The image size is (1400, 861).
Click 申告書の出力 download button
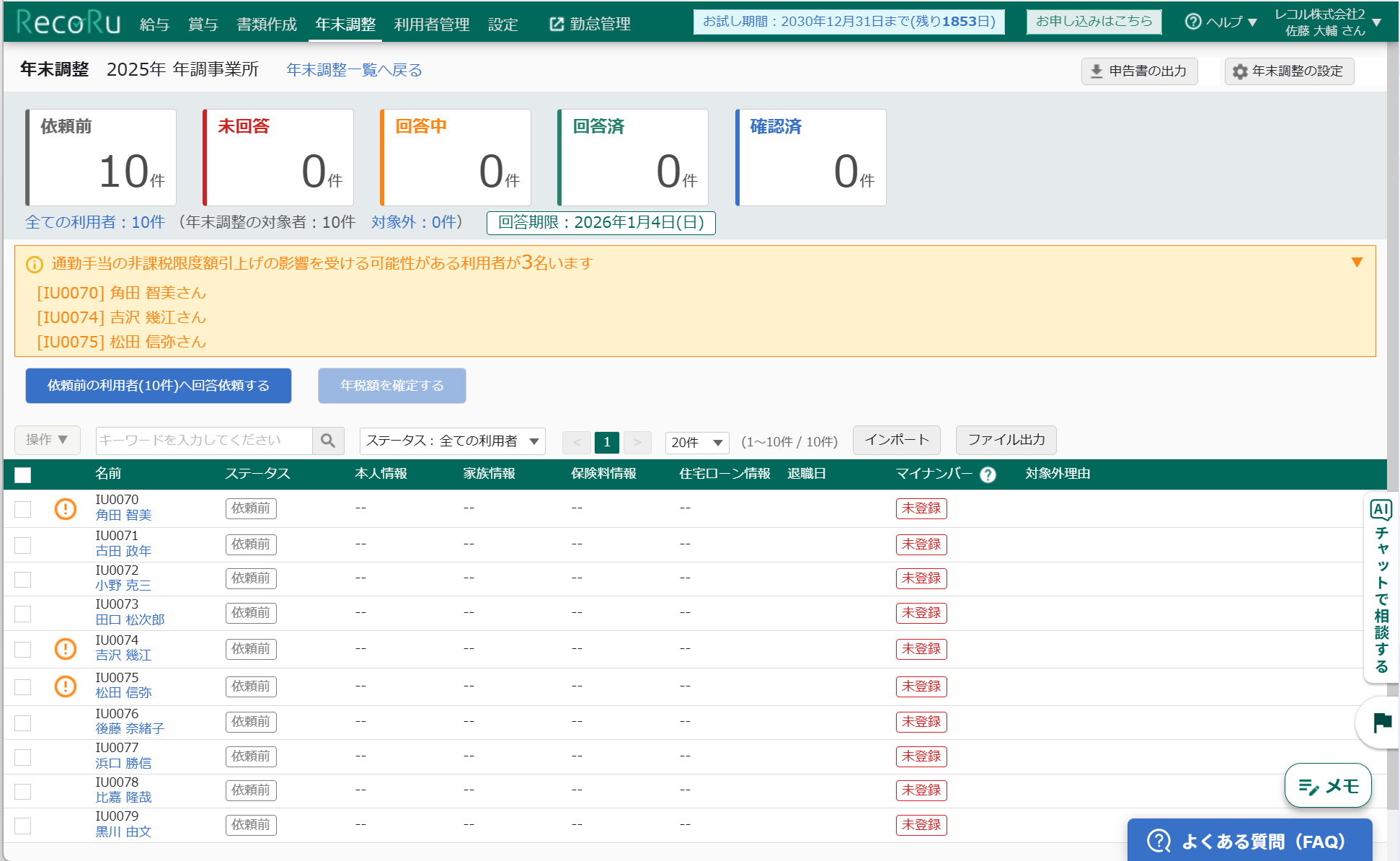coord(1139,71)
